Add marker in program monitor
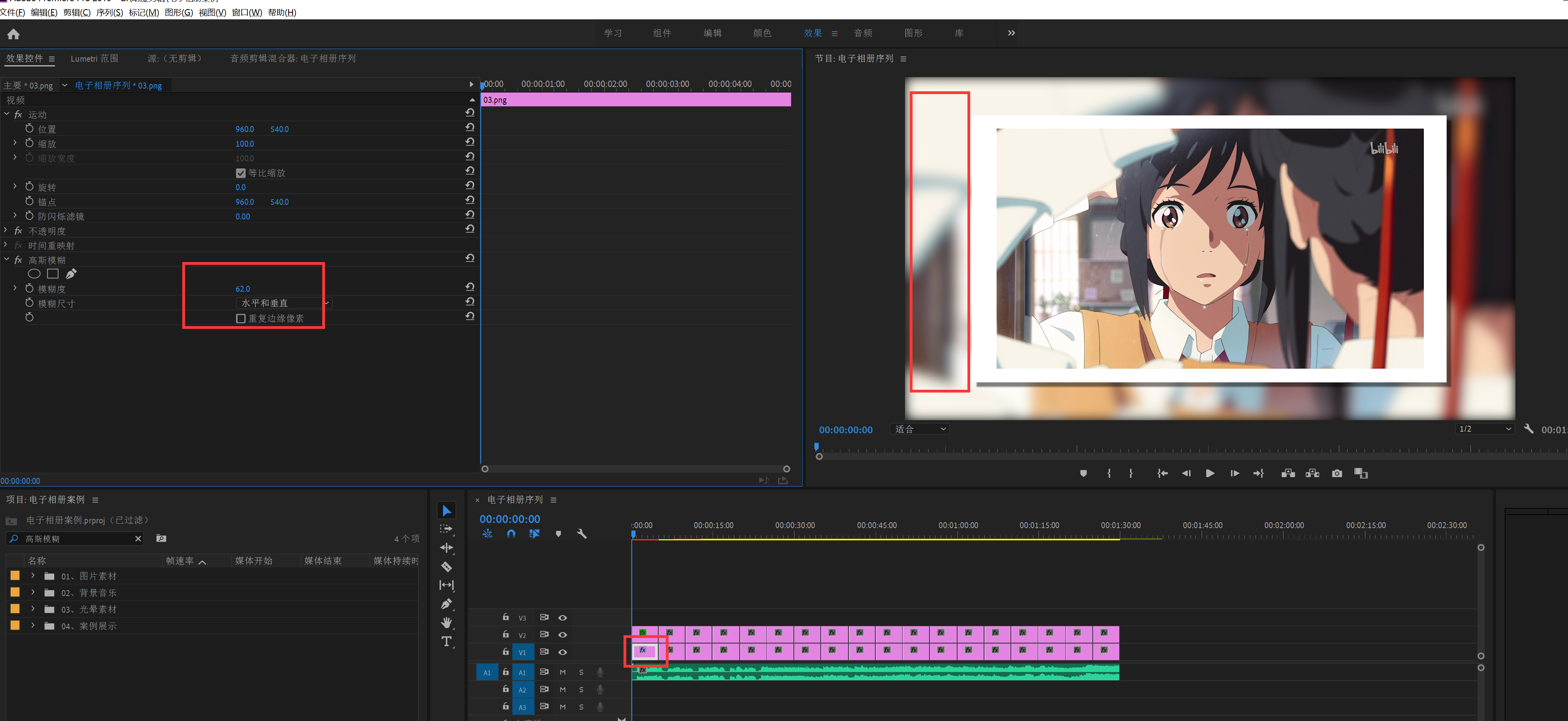This screenshot has height=721, width=1568. point(1083,474)
